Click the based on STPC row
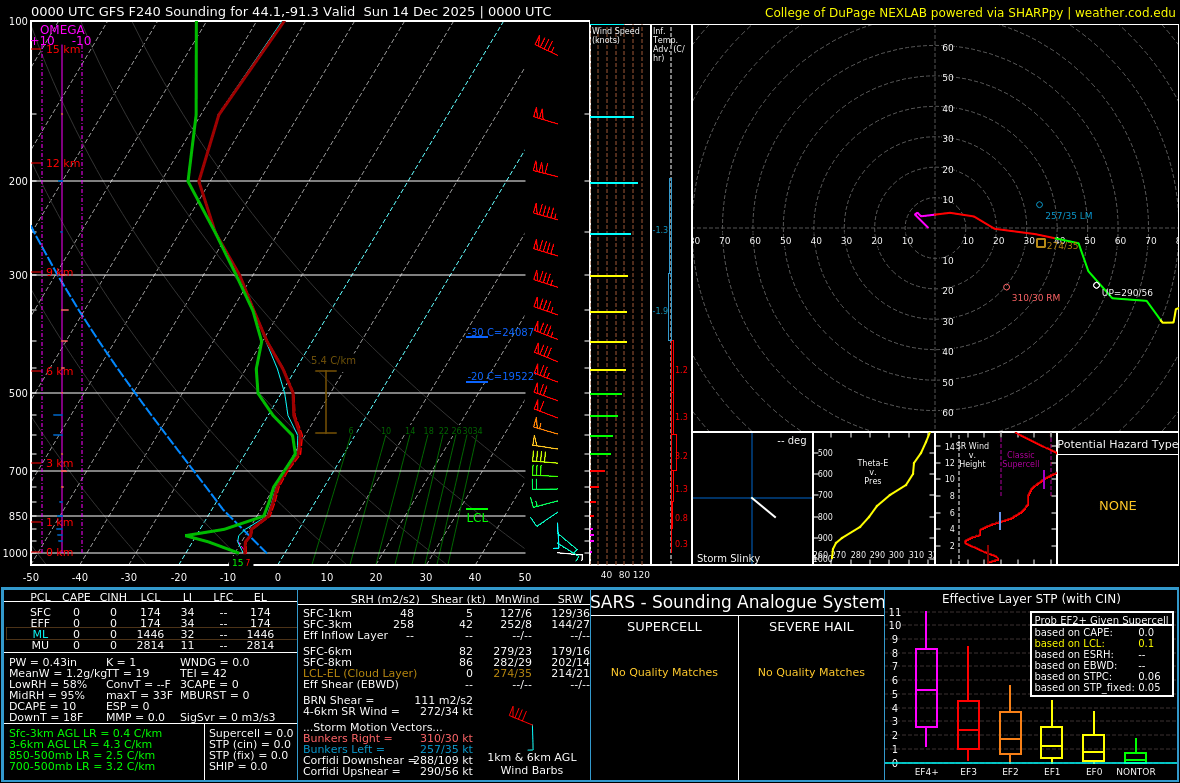The image size is (1180, 783). [x=1097, y=676]
